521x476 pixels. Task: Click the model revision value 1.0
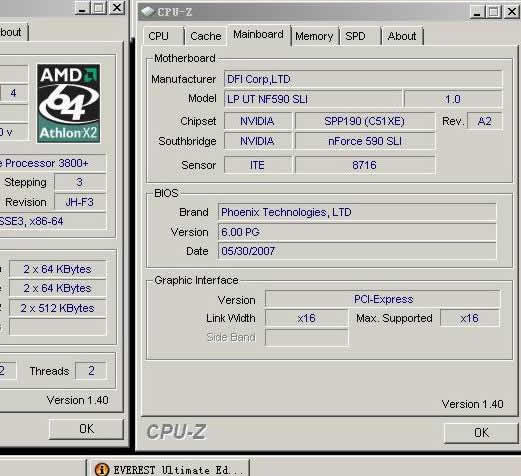click(x=453, y=99)
